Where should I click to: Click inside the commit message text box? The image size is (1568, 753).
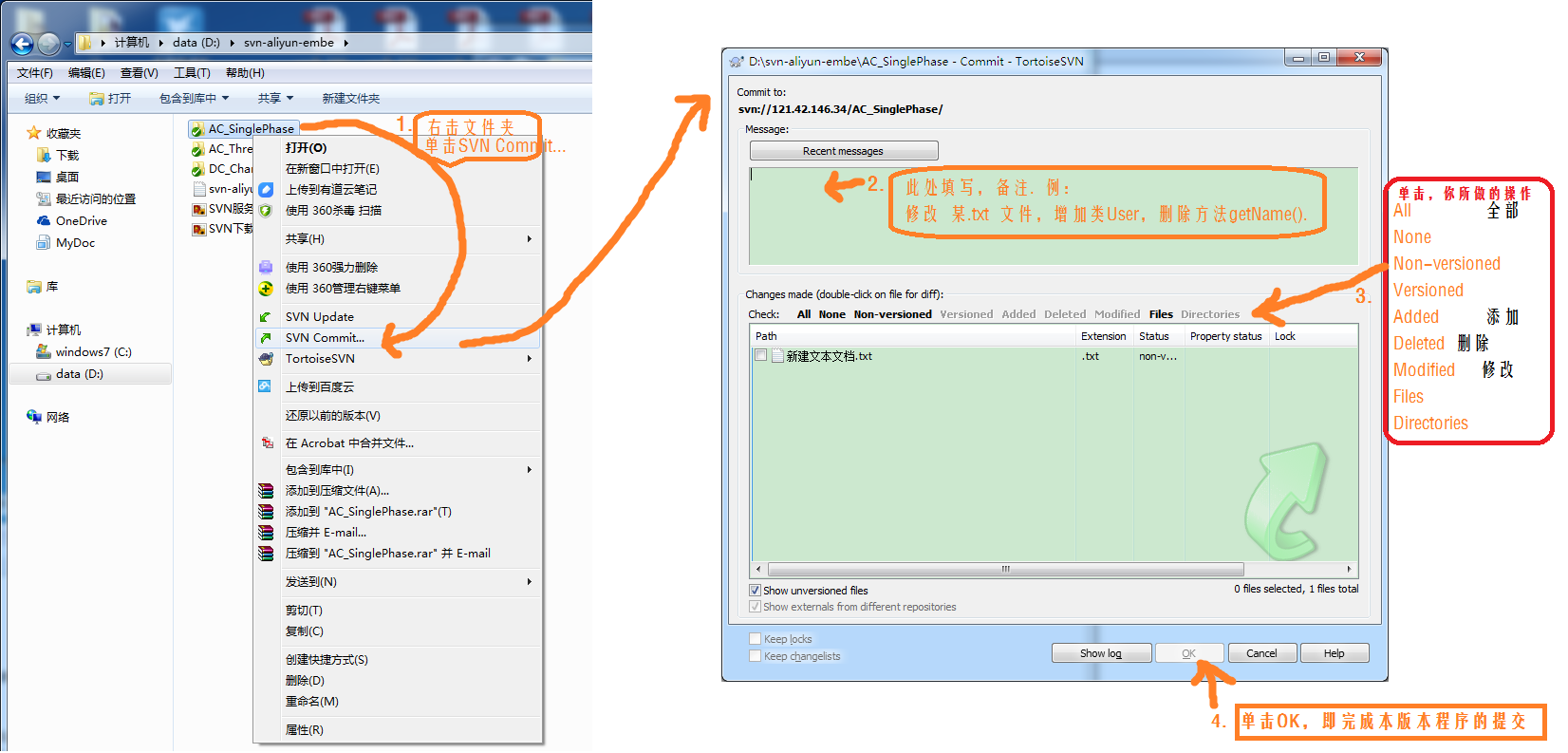click(1054, 216)
